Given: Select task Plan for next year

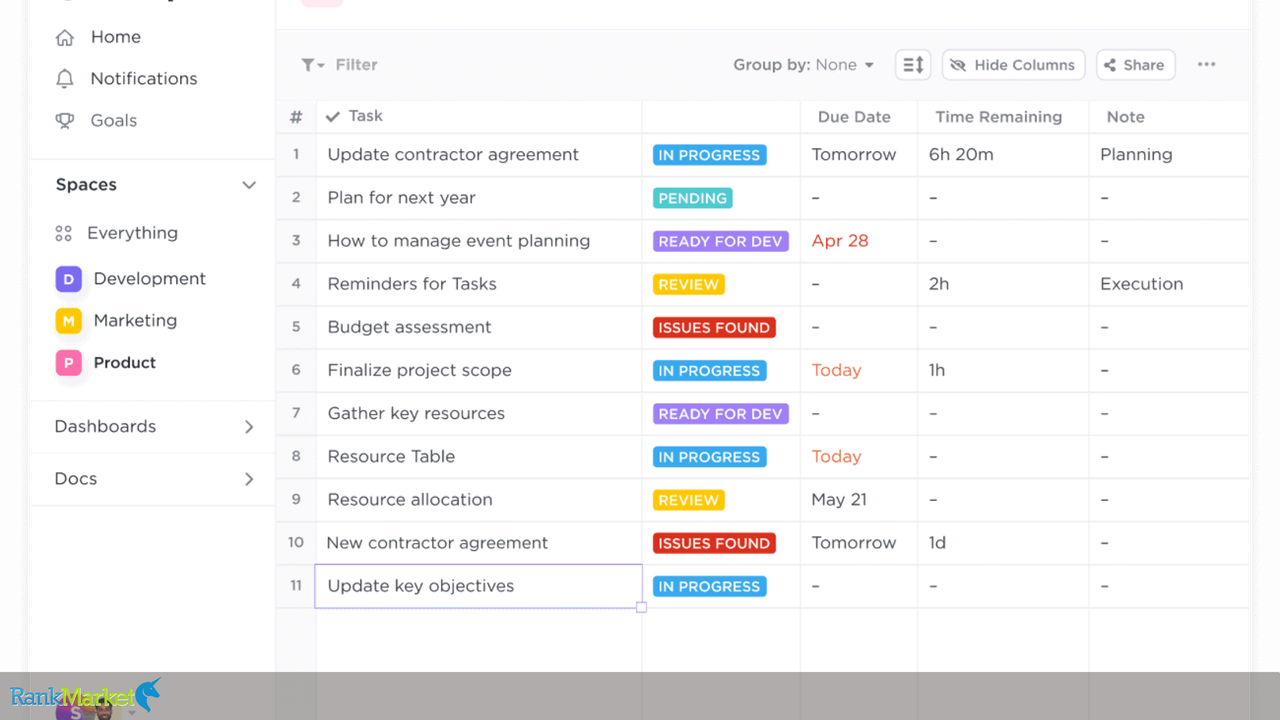Looking at the screenshot, I should pyautogui.click(x=402, y=198).
